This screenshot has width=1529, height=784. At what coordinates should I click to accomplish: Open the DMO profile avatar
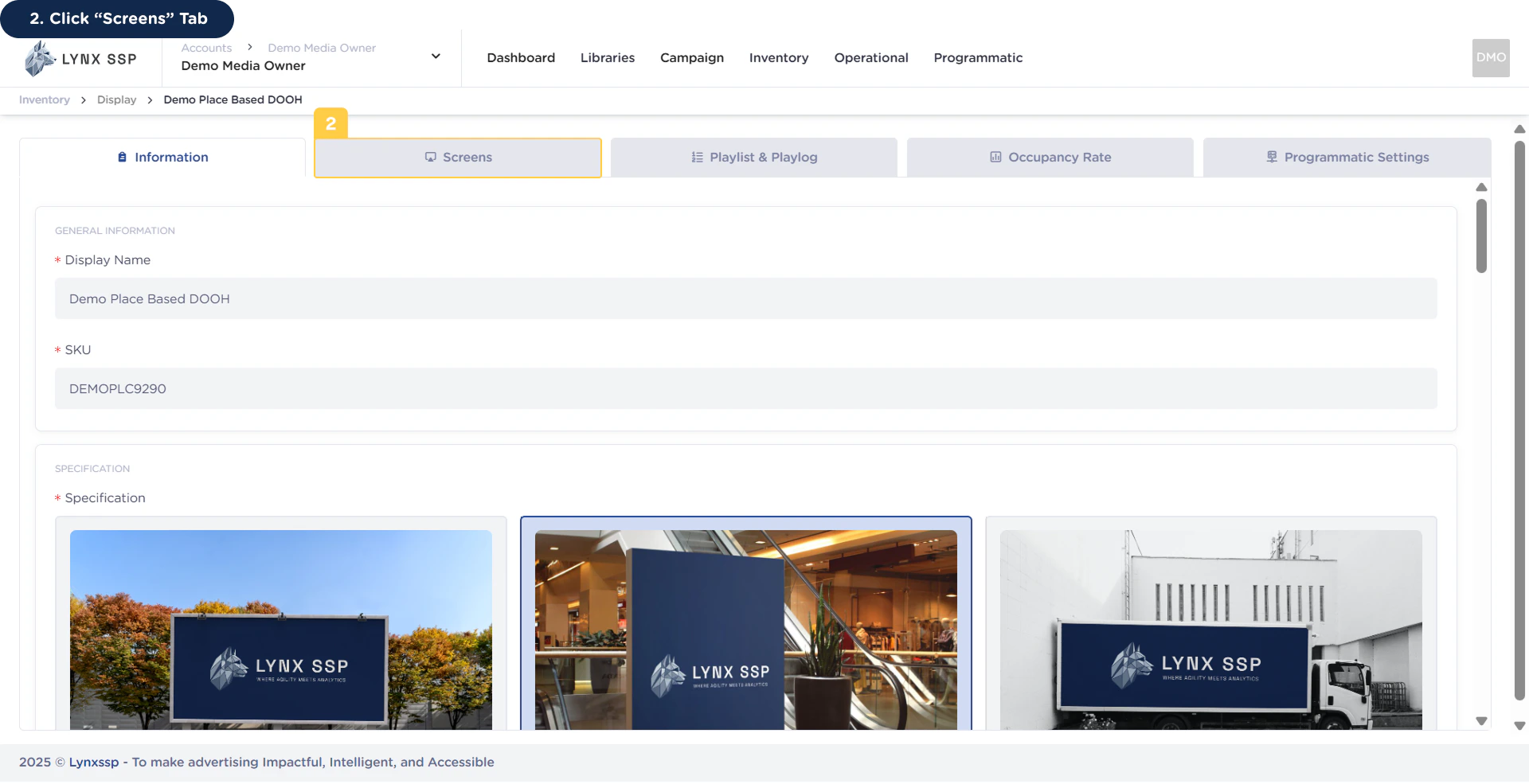click(1490, 57)
